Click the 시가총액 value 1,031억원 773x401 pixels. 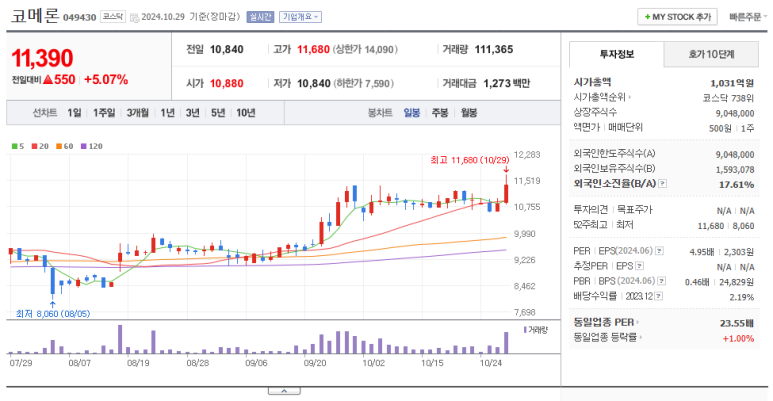732,83
